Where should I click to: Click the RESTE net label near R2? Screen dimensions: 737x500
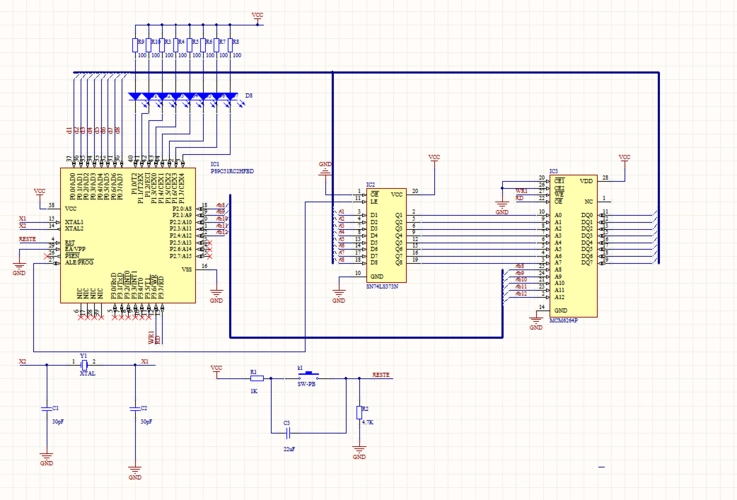click(x=381, y=373)
